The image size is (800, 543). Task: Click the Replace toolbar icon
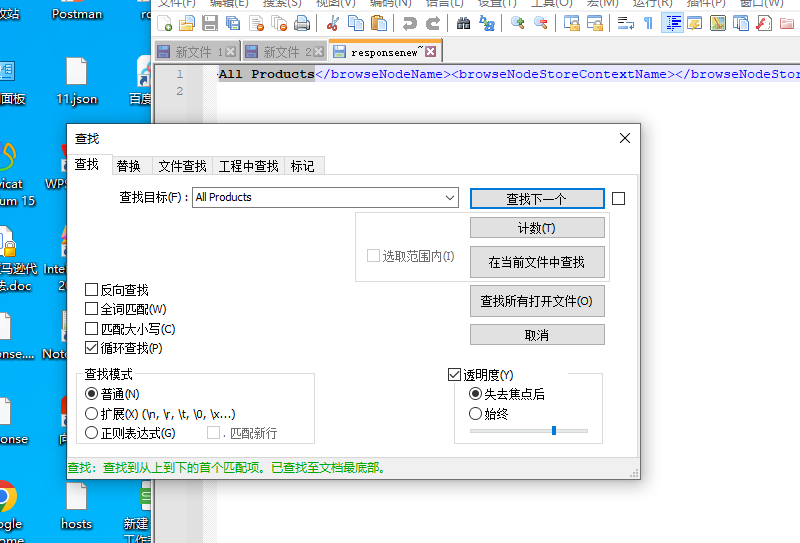click(x=487, y=23)
